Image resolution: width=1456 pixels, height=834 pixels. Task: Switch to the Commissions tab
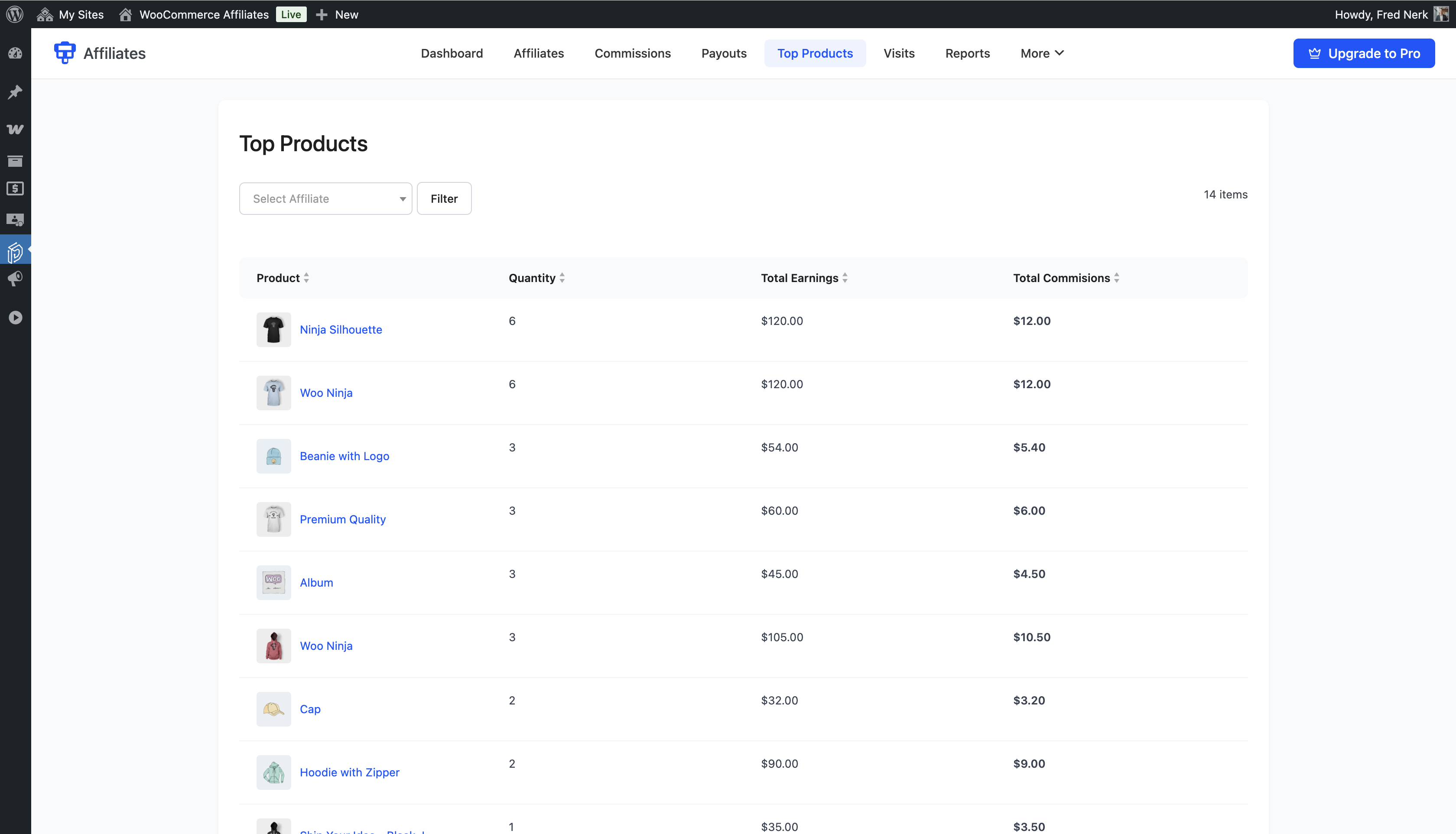[632, 53]
